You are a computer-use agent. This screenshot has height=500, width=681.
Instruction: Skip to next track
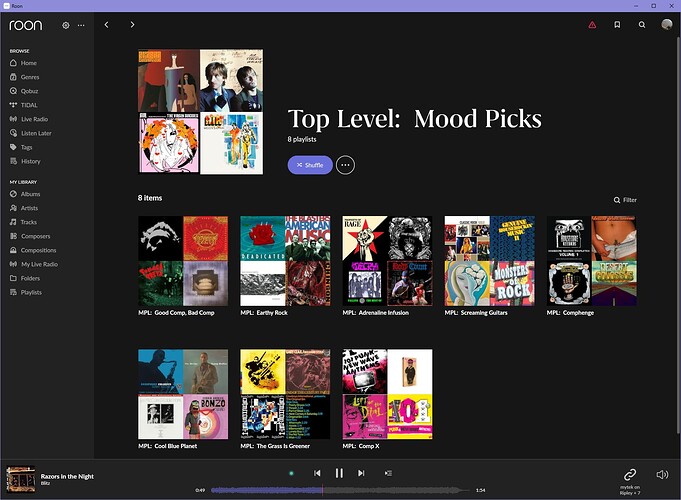coord(361,473)
